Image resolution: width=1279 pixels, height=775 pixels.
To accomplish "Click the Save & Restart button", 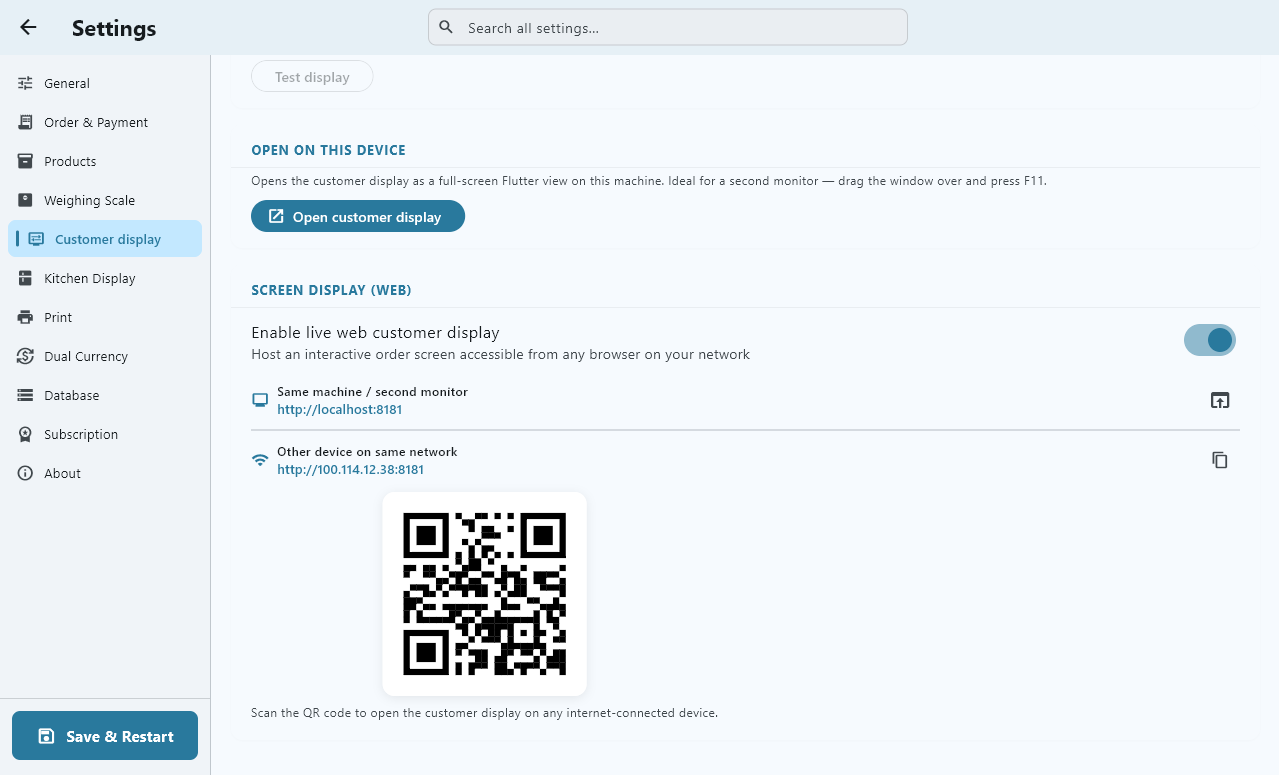I will pyautogui.click(x=105, y=736).
